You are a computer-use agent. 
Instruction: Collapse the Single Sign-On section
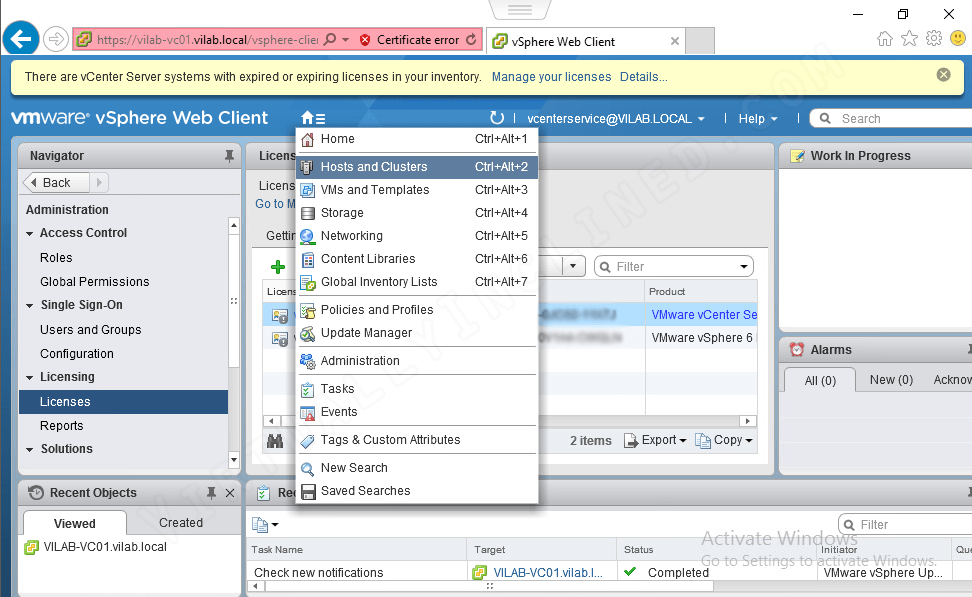click(x=30, y=306)
